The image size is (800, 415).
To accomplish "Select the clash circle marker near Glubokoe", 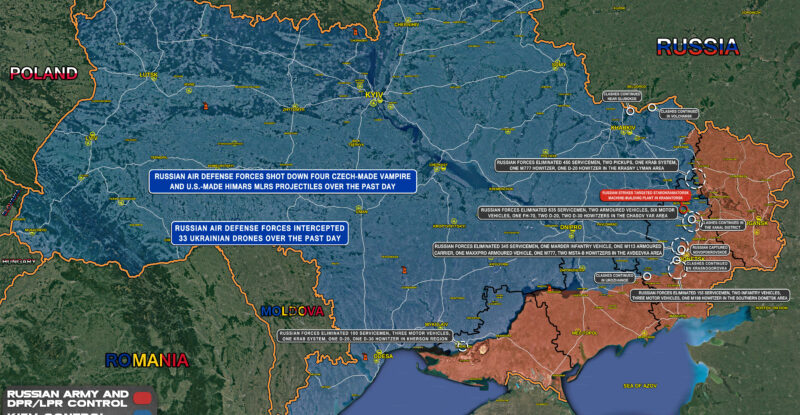I will [x=629, y=108].
